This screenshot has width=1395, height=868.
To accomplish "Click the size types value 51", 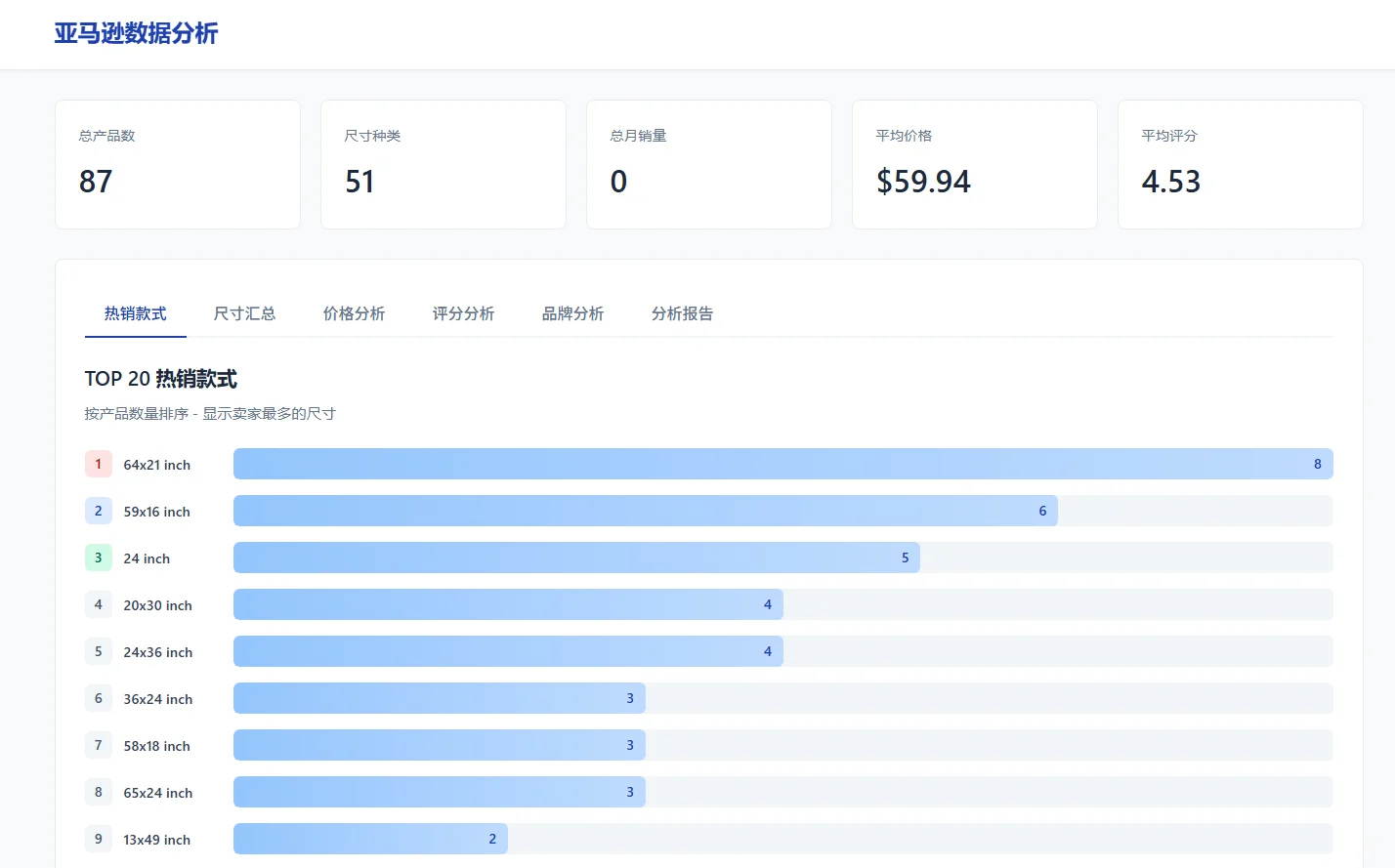I will pos(360,182).
